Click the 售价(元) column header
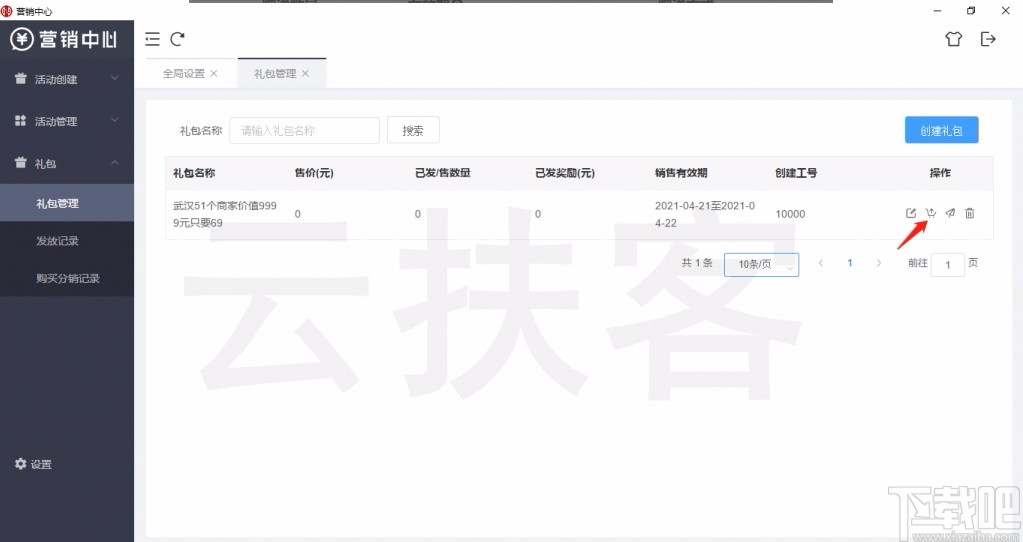Viewport: 1023px width, 542px height. click(x=314, y=173)
